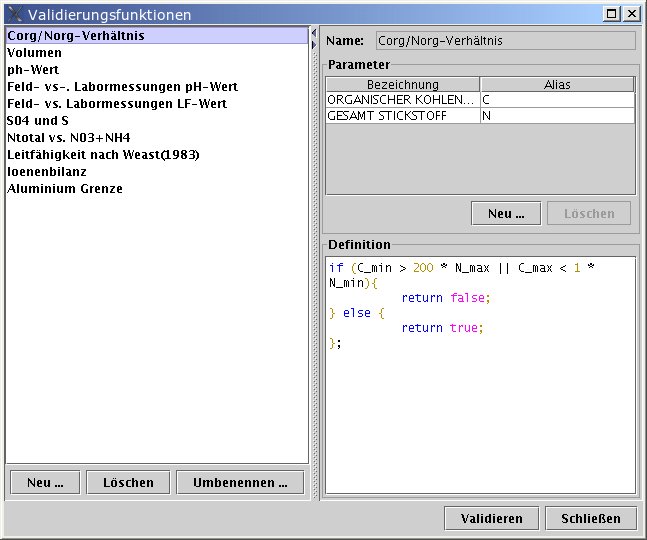Click Neu button below function list
This screenshot has height=540, width=647.
coord(45,482)
